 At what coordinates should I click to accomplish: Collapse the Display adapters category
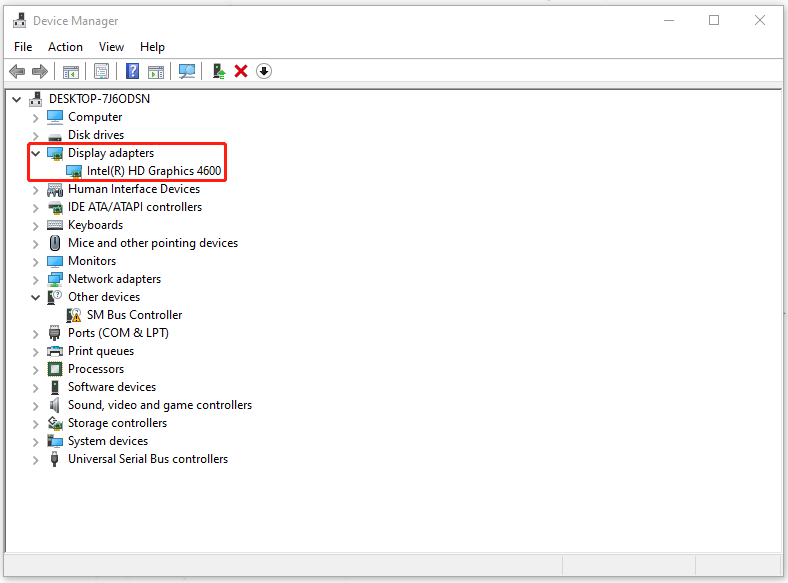point(35,154)
